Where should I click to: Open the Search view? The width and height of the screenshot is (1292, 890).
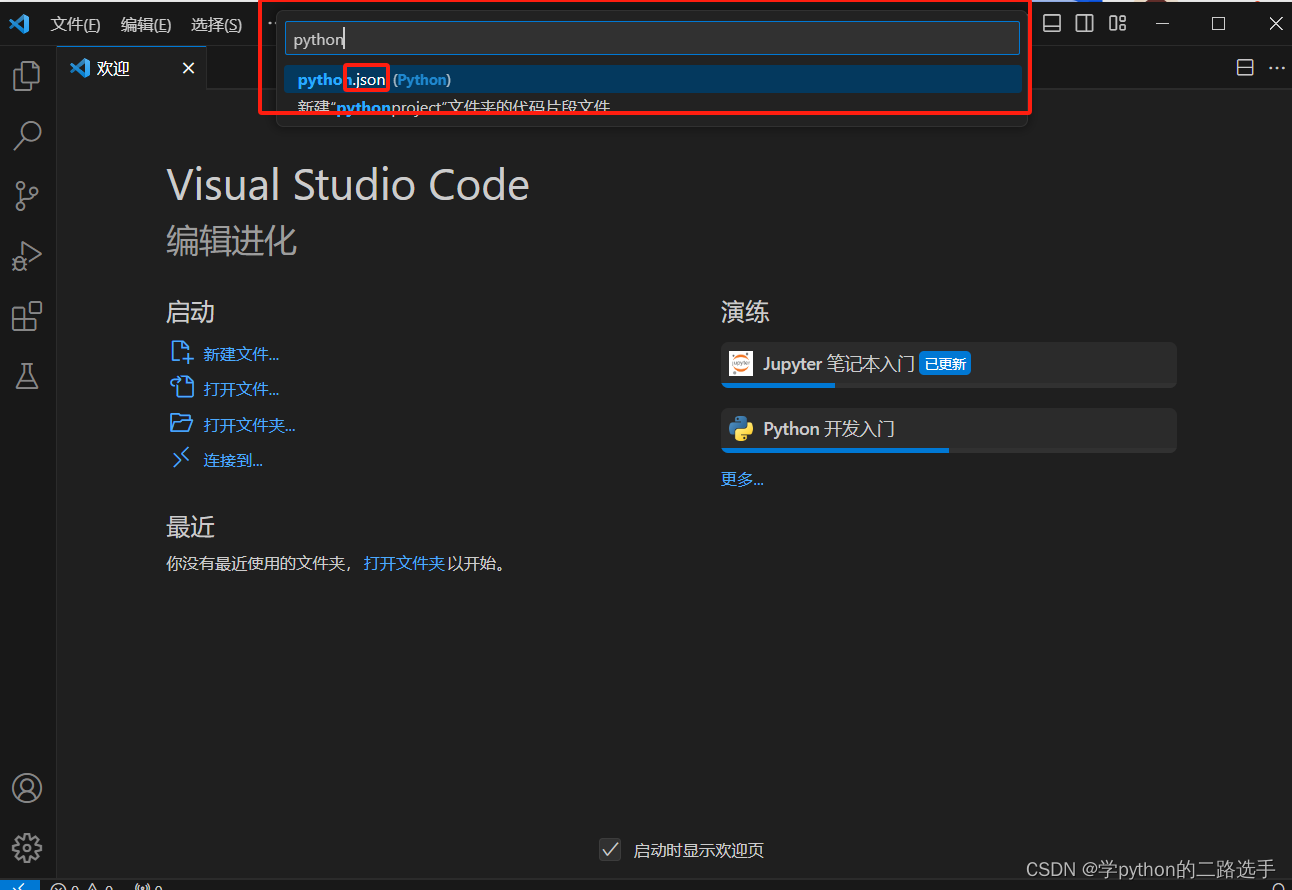pos(26,135)
